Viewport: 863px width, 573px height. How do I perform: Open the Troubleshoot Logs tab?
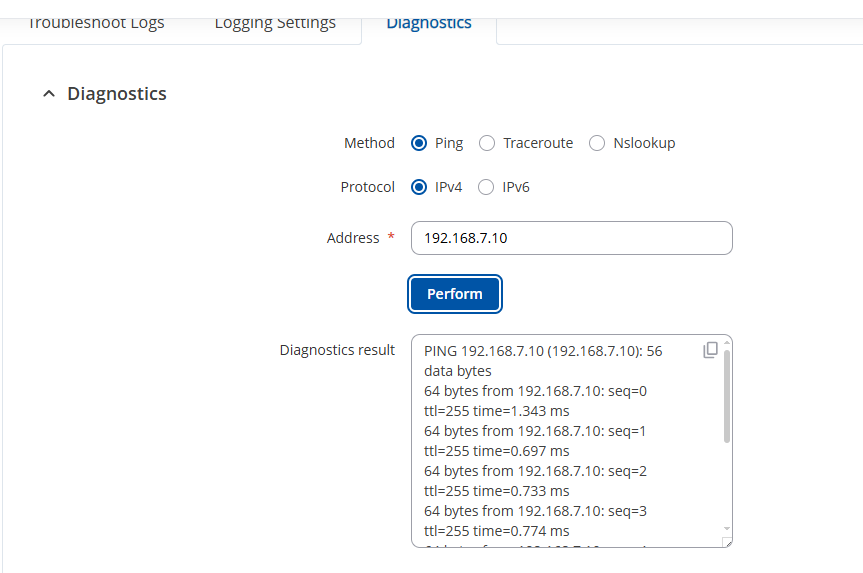point(96,23)
